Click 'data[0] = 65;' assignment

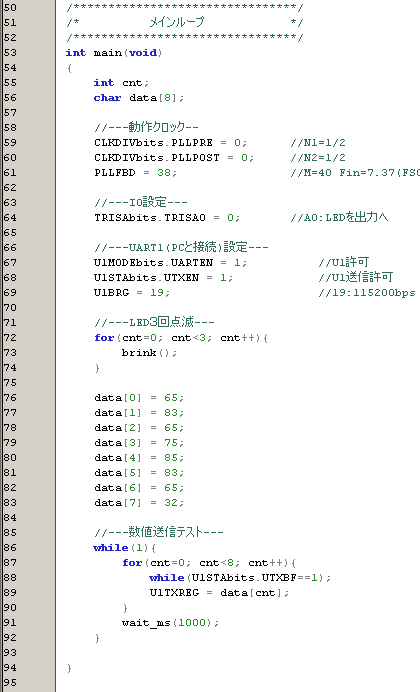click(139, 398)
